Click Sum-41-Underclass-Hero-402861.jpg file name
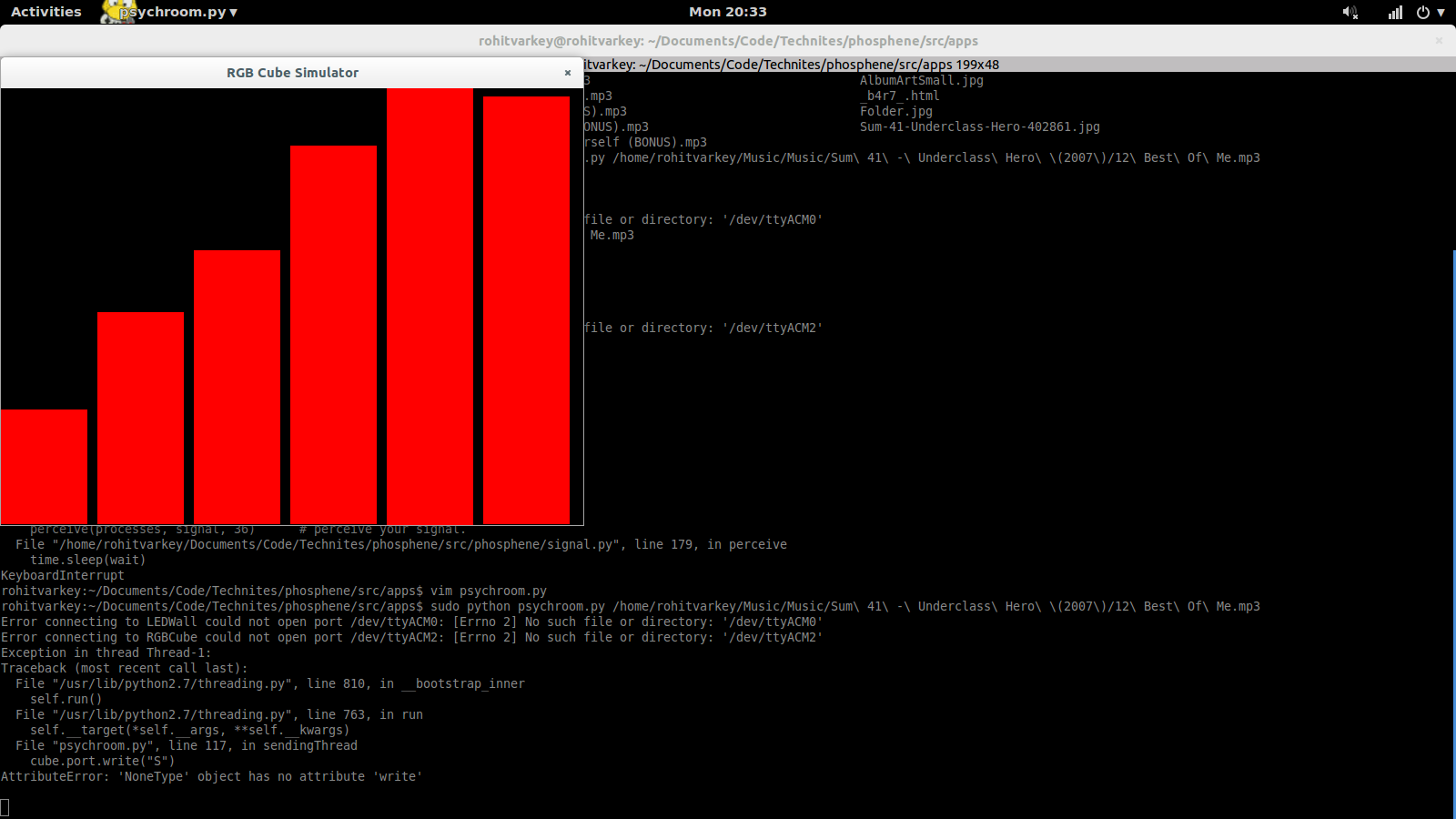Screen dimensions: 1456x819 (x=980, y=126)
